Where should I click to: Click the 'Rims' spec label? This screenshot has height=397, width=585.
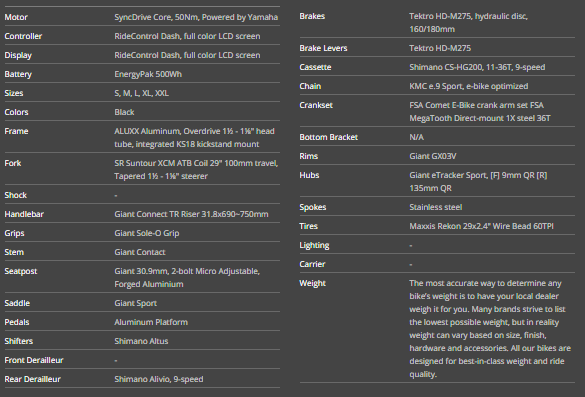pyautogui.click(x=309, y=156)
